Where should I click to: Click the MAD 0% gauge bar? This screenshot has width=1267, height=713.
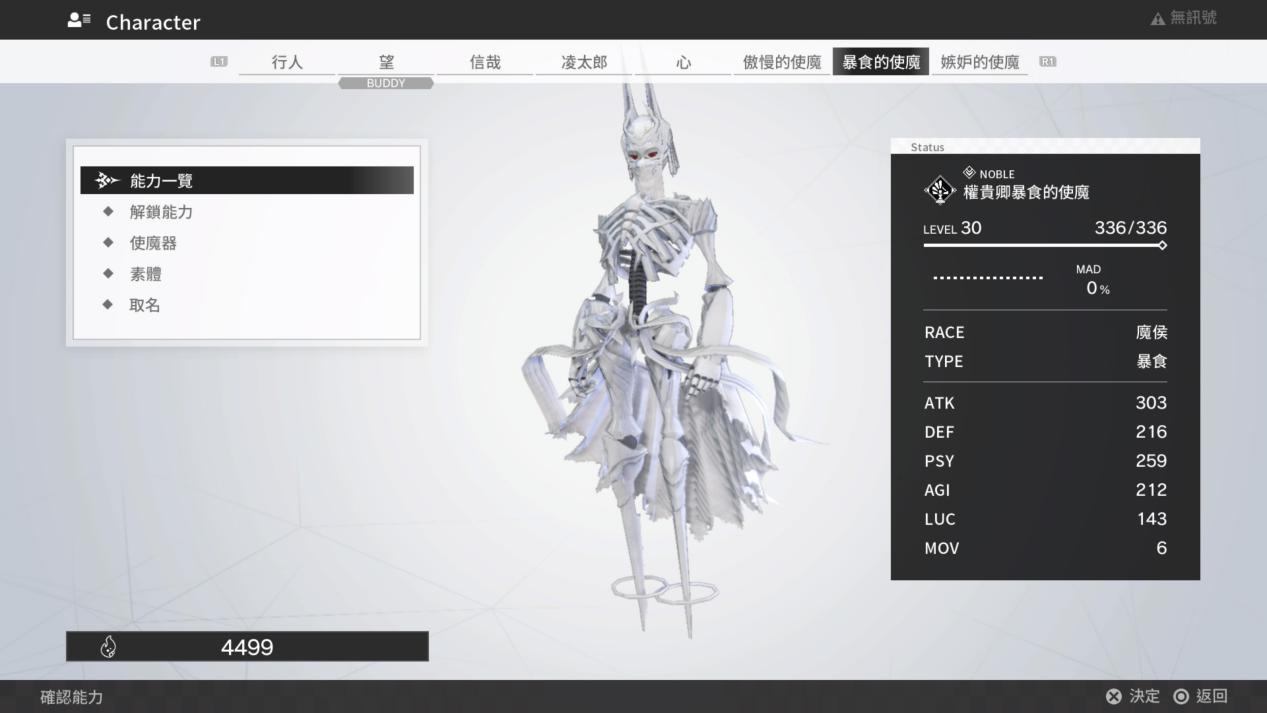pos(990,277)
